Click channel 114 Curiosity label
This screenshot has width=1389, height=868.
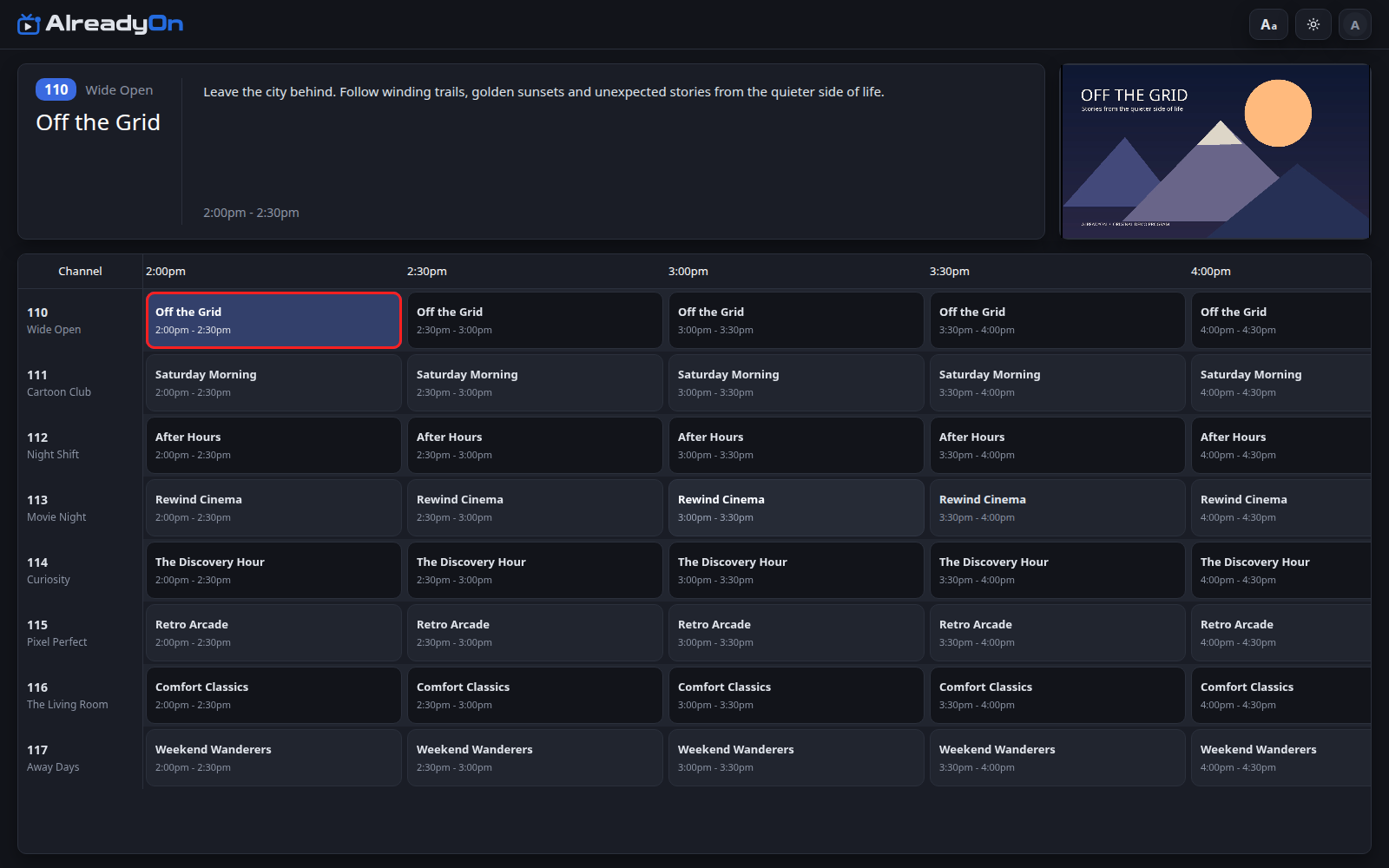click(x=80, y=570)
